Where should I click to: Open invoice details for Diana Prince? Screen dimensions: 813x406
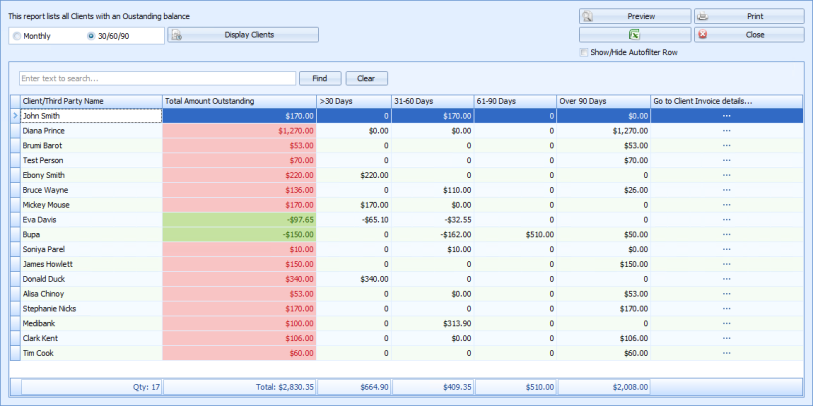(x=726, y=131)
